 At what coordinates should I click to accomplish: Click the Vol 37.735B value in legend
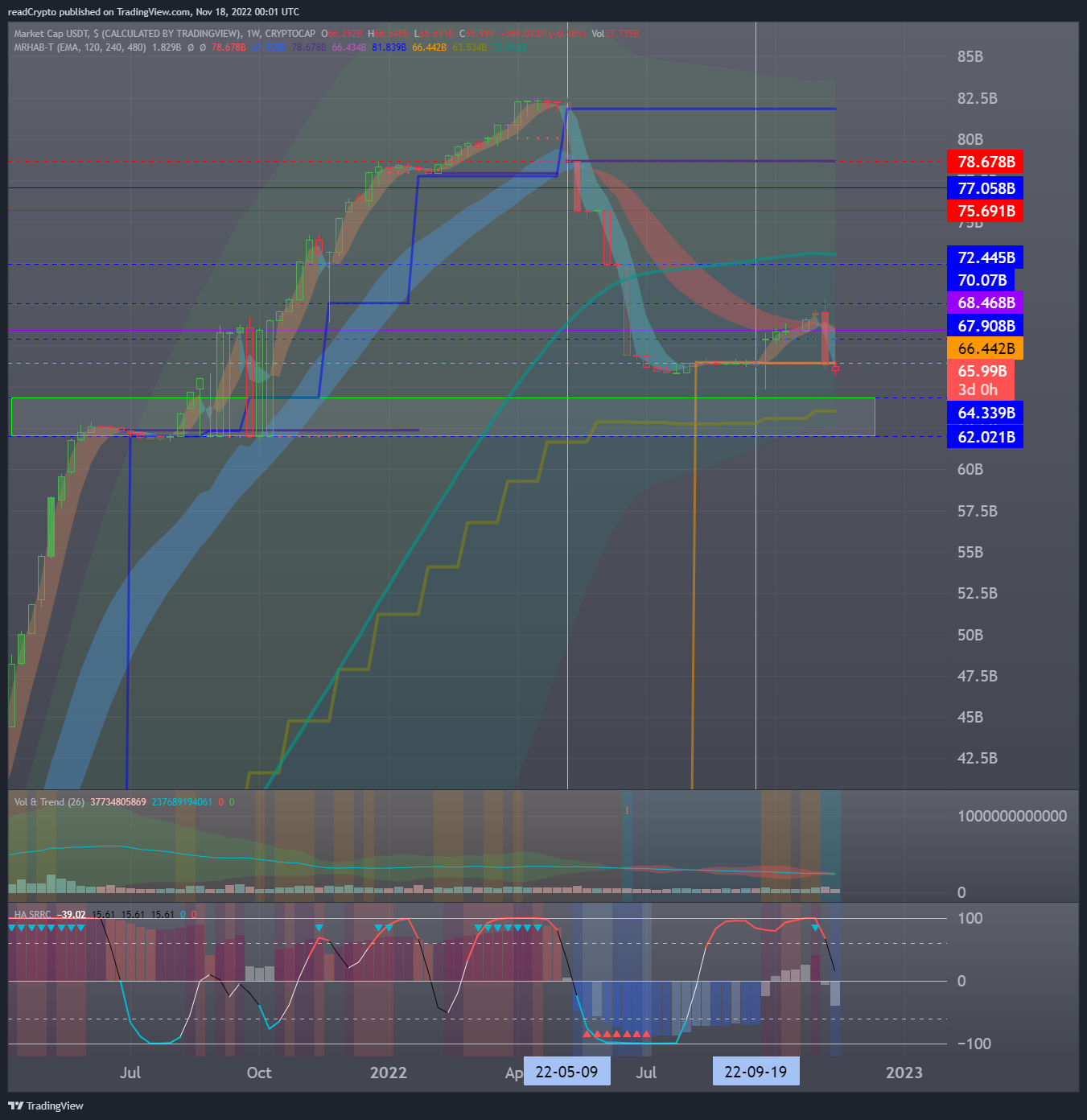tap(615, 34)
